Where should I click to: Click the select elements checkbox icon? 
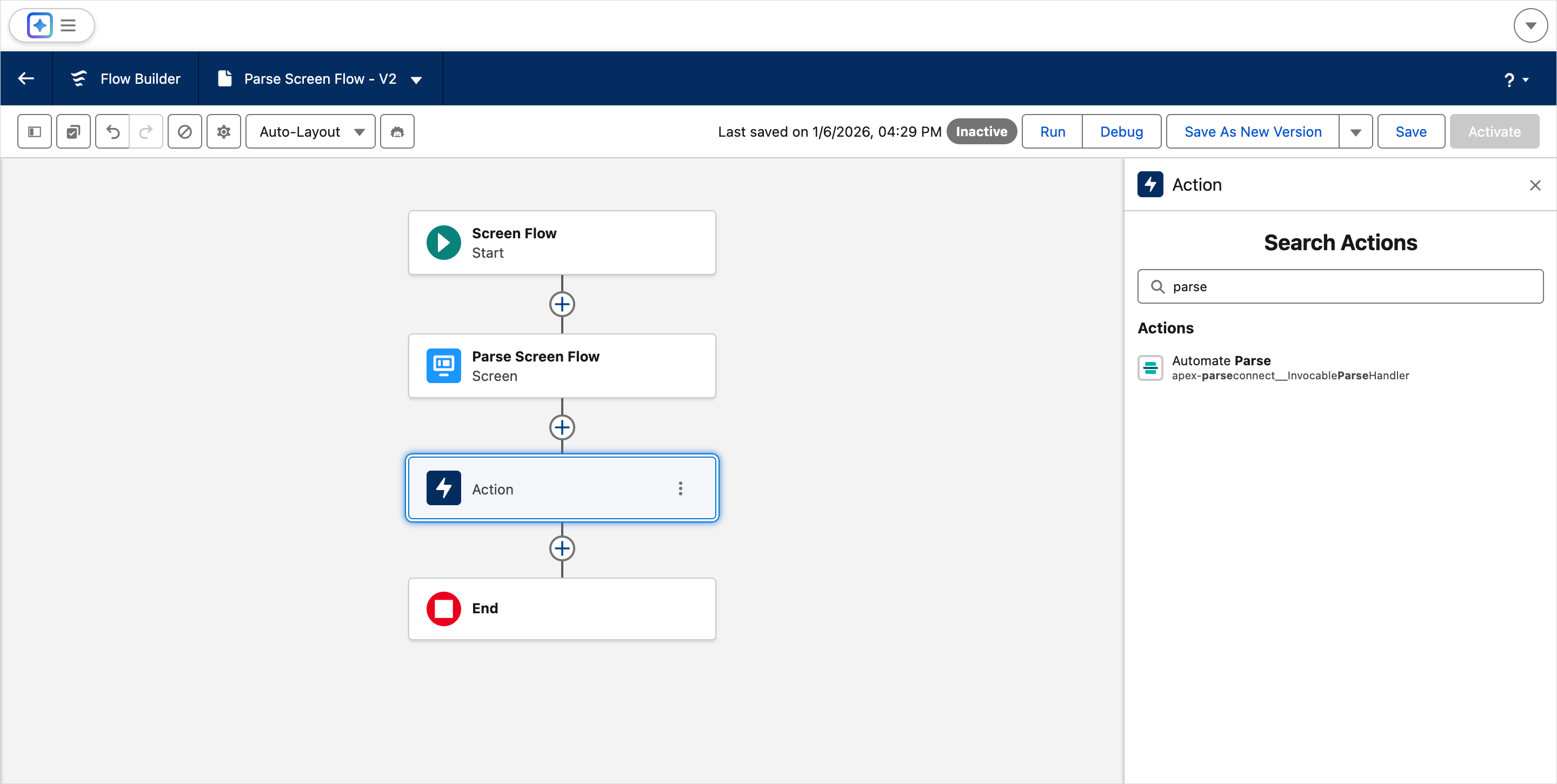(x=73, y=132)
